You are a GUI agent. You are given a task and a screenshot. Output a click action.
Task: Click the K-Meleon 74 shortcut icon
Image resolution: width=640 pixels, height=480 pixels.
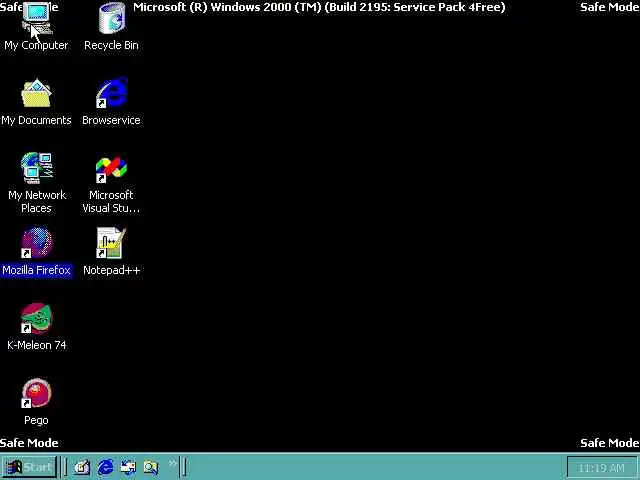[x=37, y=318]
